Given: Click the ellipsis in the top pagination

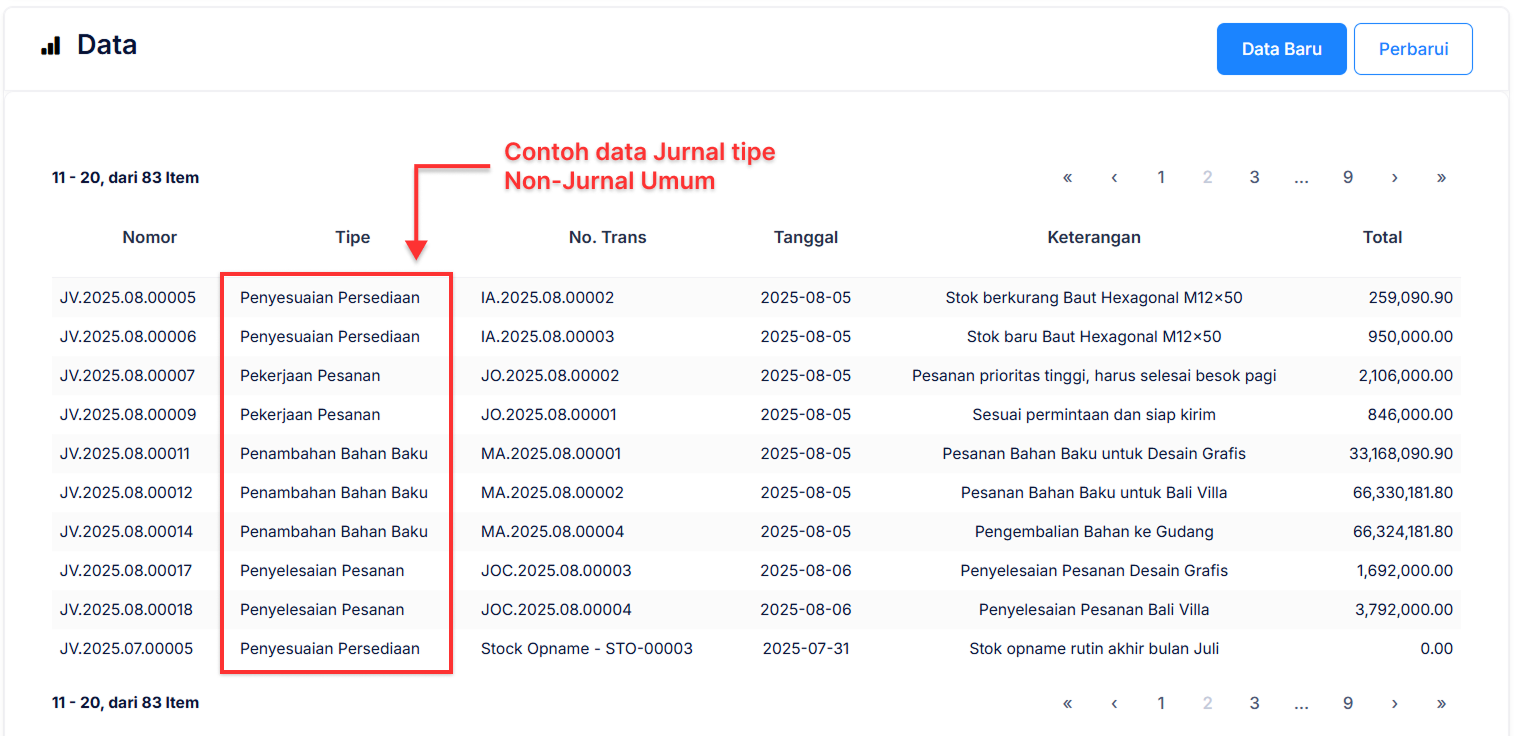Looking at the screenshot, I should (x=1301, y=177).
